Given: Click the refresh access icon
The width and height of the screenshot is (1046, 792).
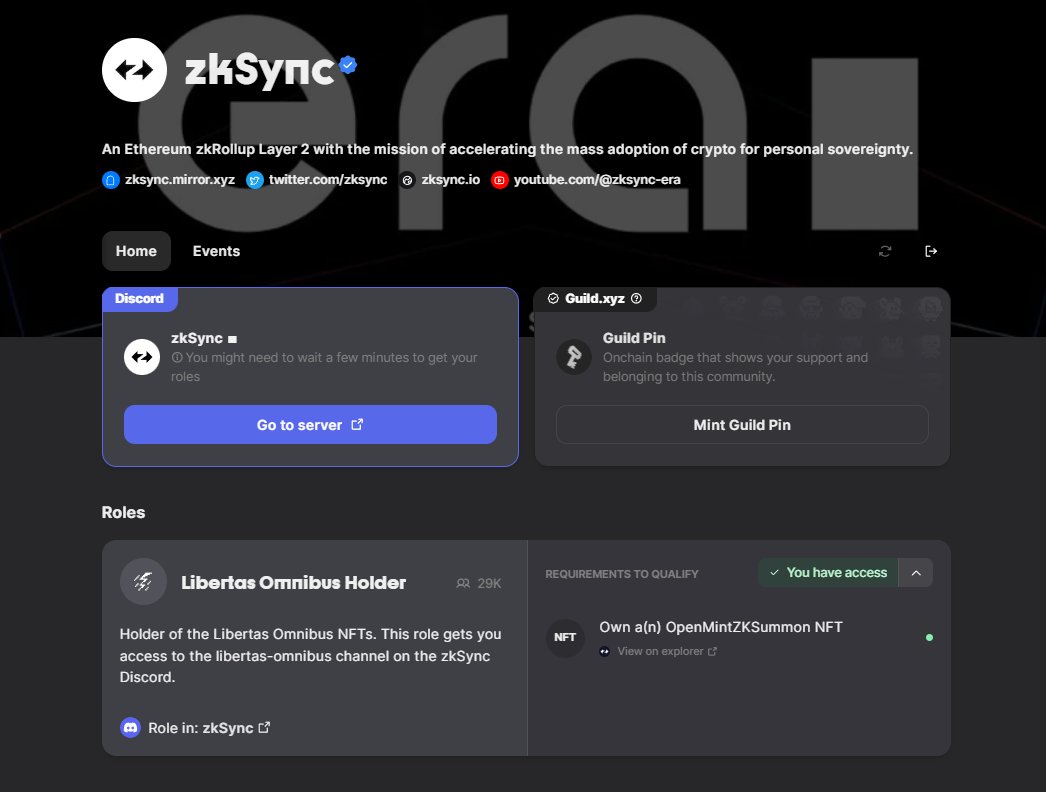Looking at the screenshot, I should tap(885, 251).
